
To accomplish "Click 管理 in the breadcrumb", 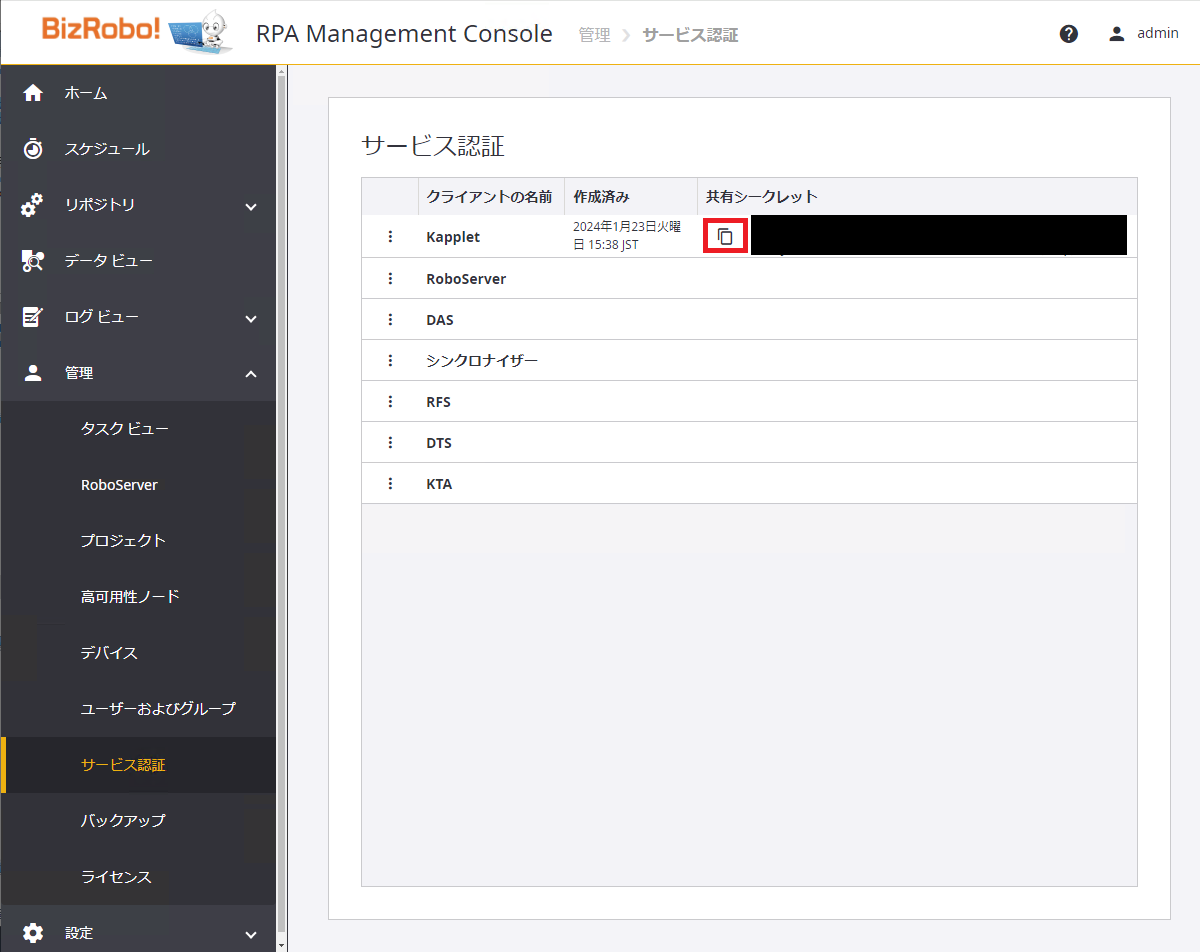I will [594, 35].
